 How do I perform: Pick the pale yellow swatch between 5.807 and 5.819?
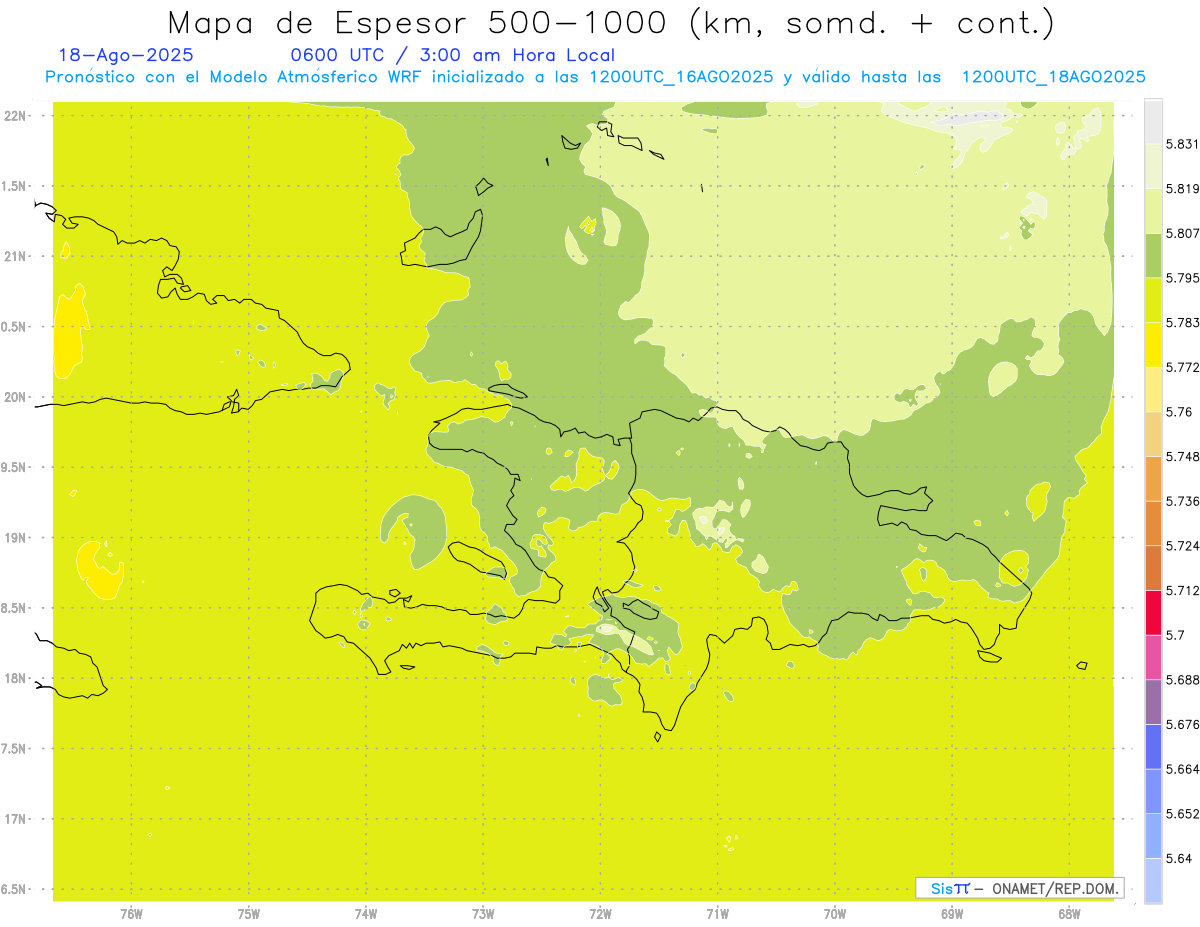[1153, 211]
